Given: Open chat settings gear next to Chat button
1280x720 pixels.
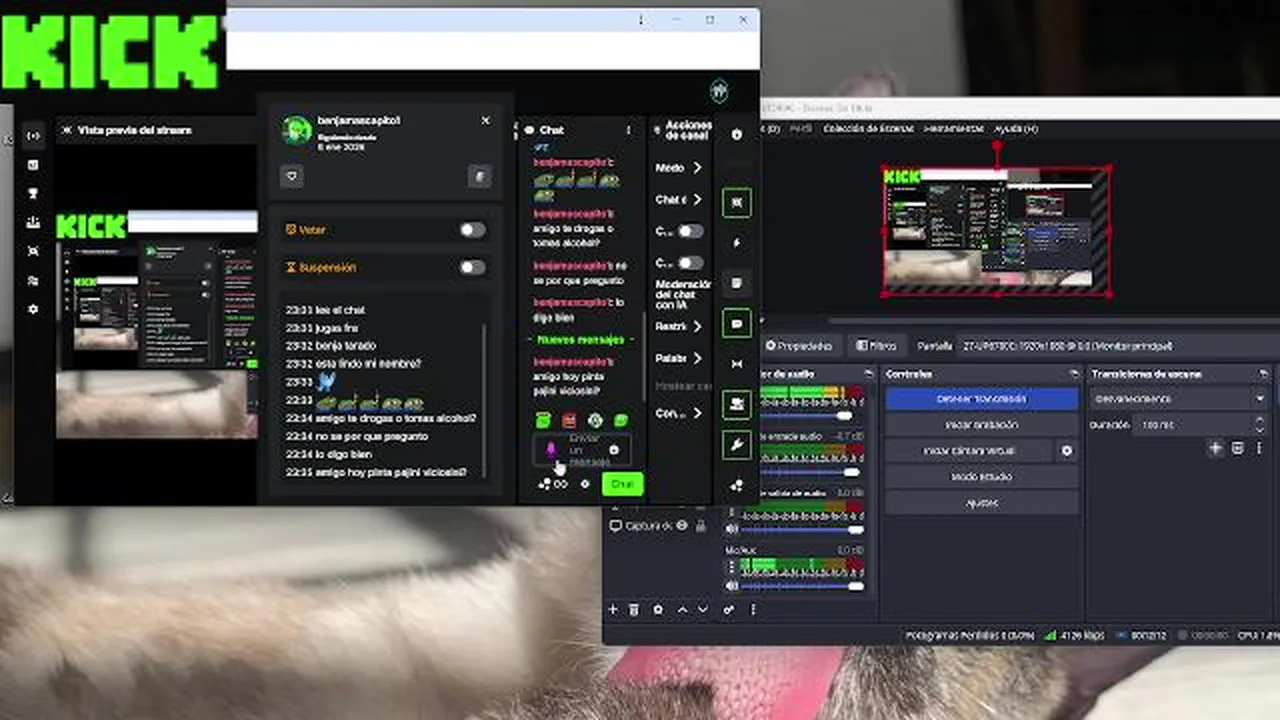Looking at the screenshot, I should click(585, 484).
